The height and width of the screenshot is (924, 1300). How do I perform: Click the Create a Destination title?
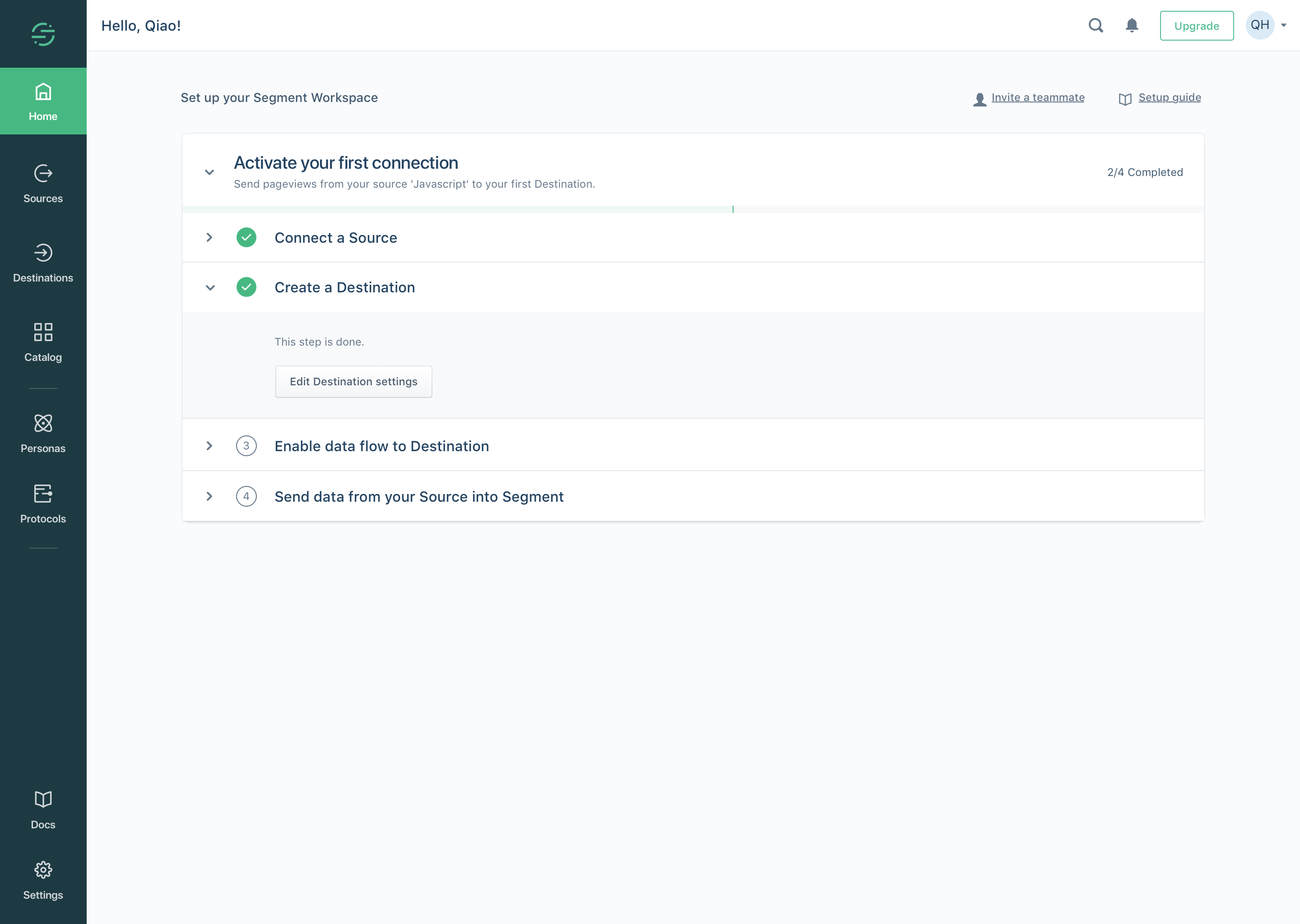pos(345,287)
